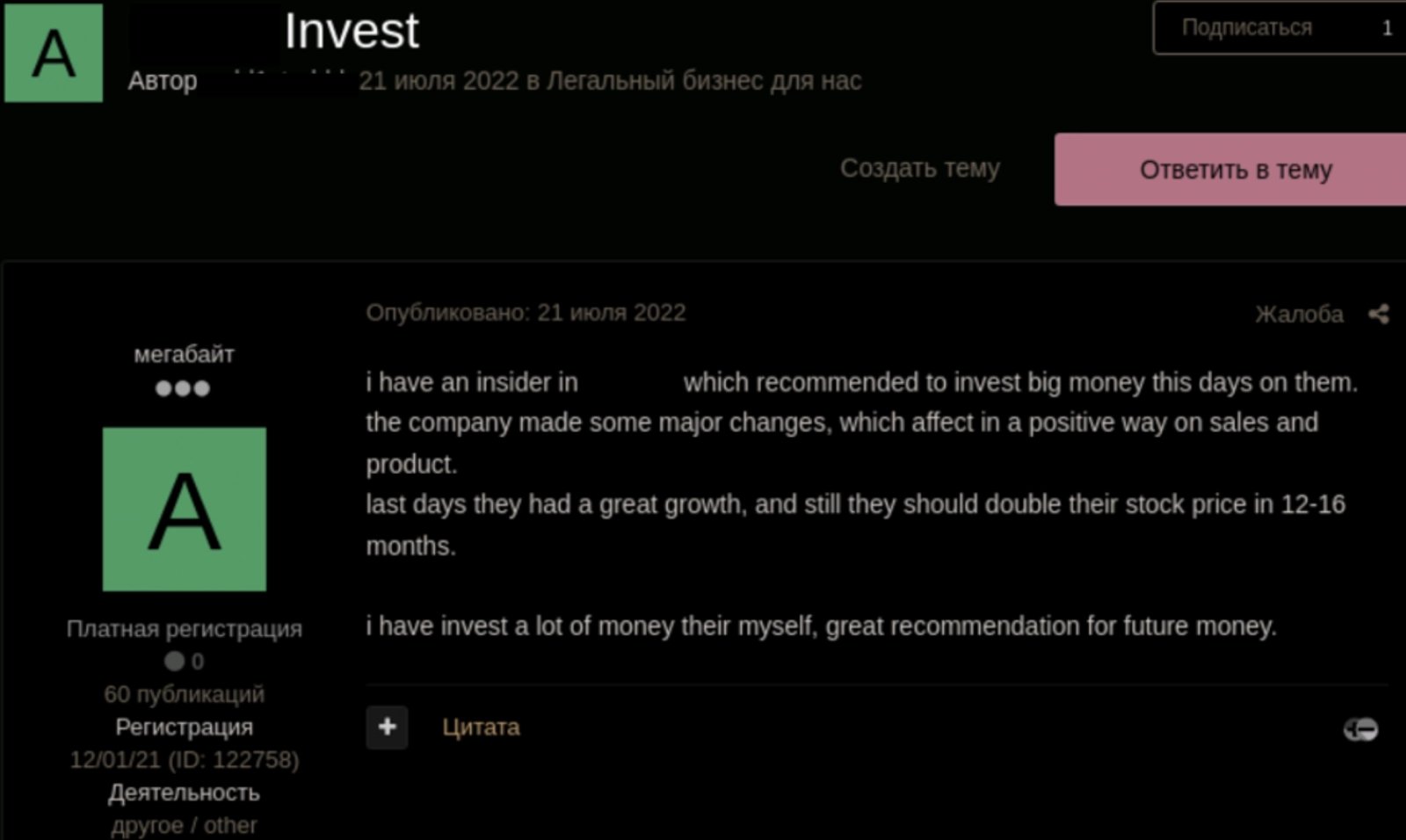Click the plus icon beside Цитата
The height and width of the screenshot is (840, 1406).
[387, 728]
